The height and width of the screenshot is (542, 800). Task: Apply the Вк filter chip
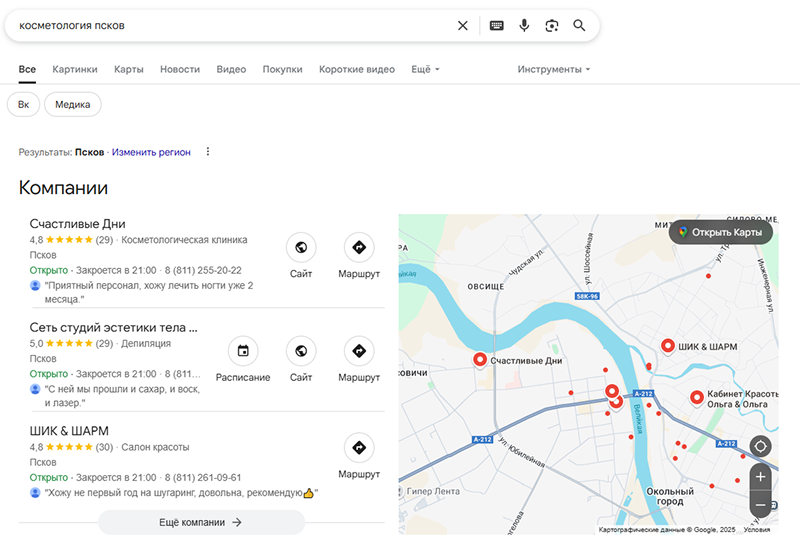tap(23, 105)
